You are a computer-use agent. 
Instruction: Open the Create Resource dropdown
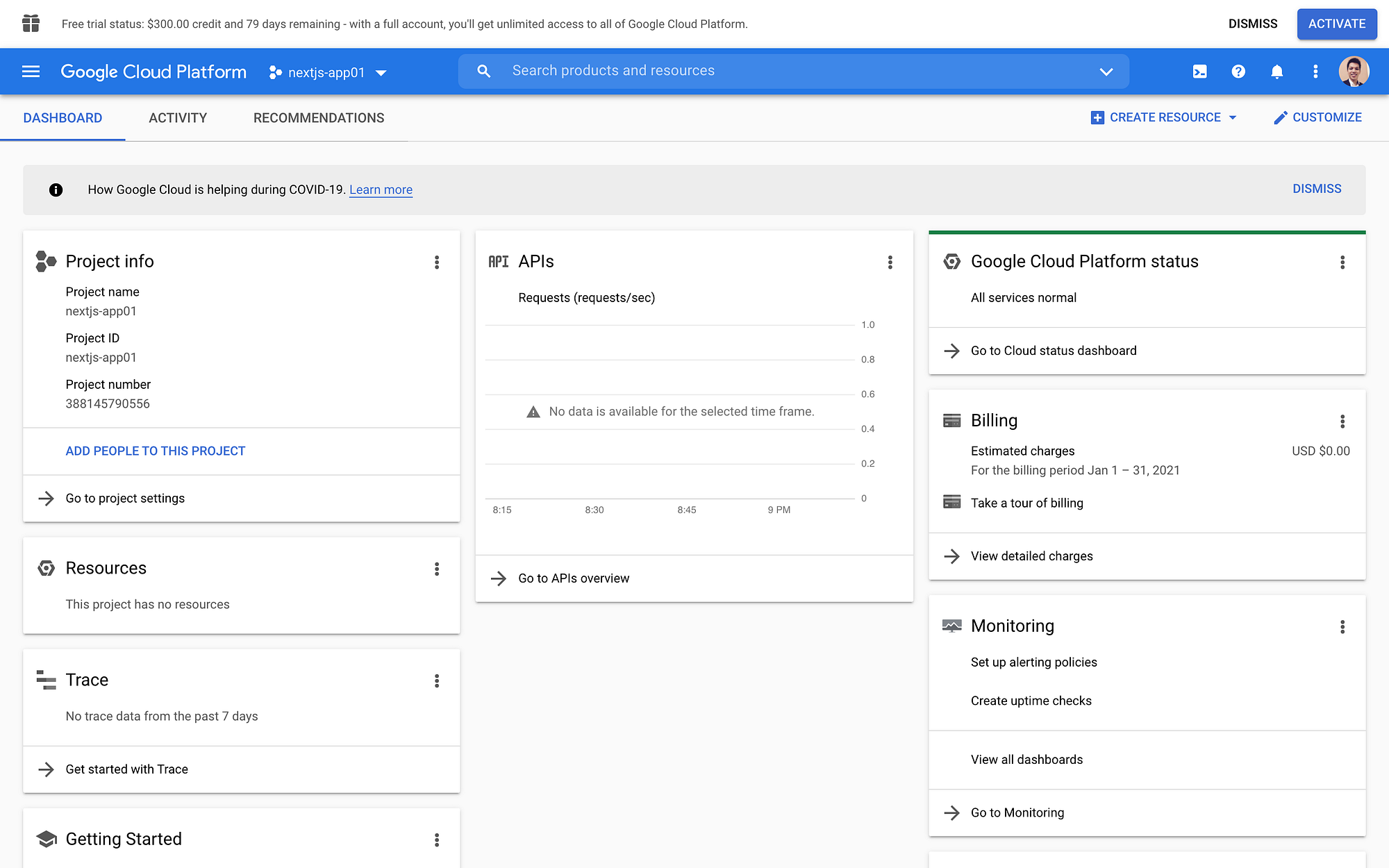pos(1165,117)
